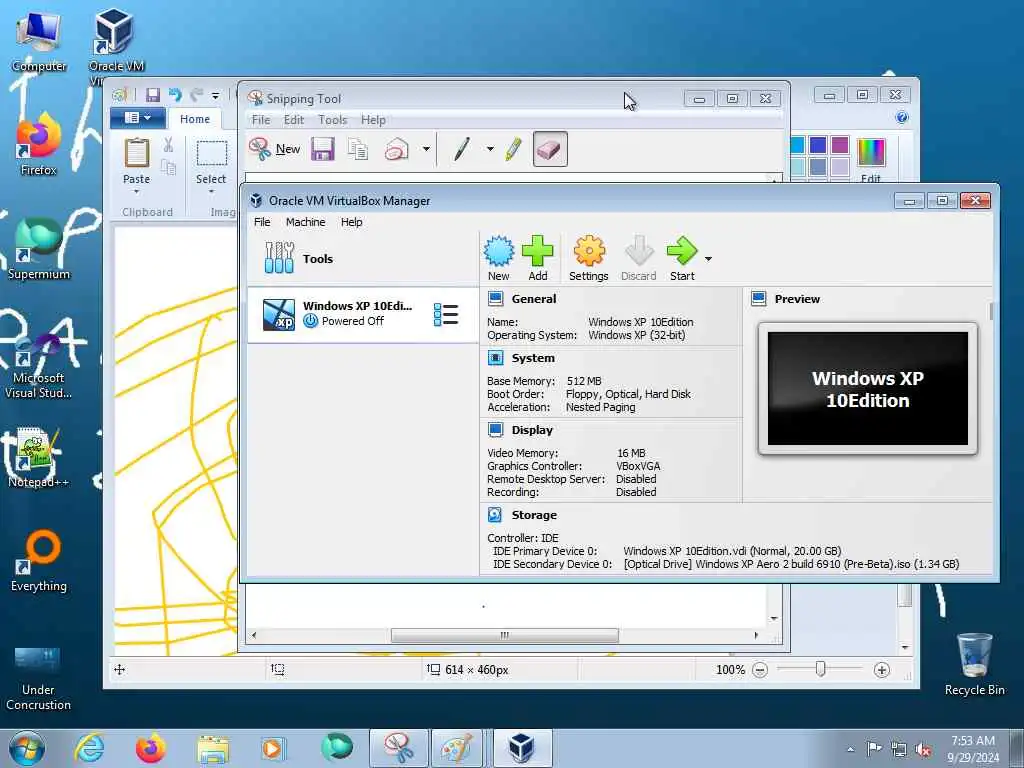This screenshot has width=1024, height=768.
Task: Click Paint zoom out minus button
Action: coord(760,669)
